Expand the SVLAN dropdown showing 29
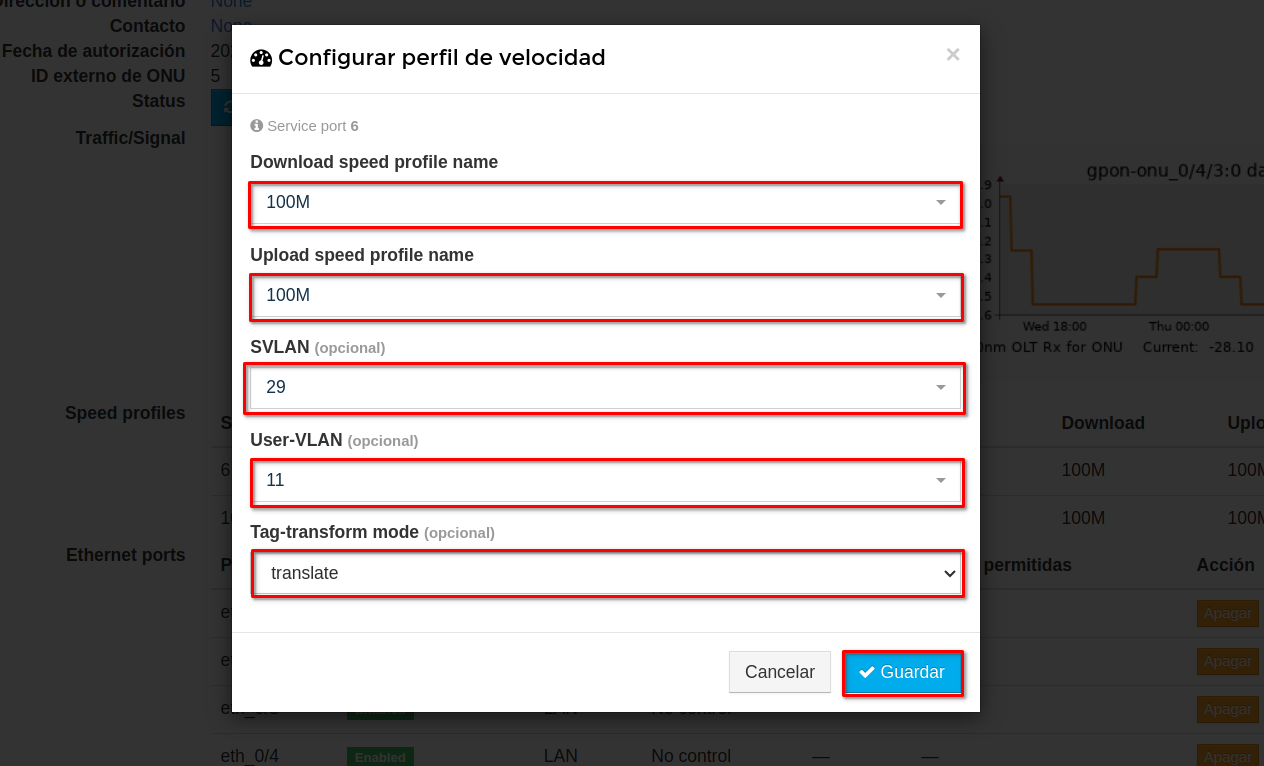This screenshot has width=1264, height=766. [x=605, y=388]
